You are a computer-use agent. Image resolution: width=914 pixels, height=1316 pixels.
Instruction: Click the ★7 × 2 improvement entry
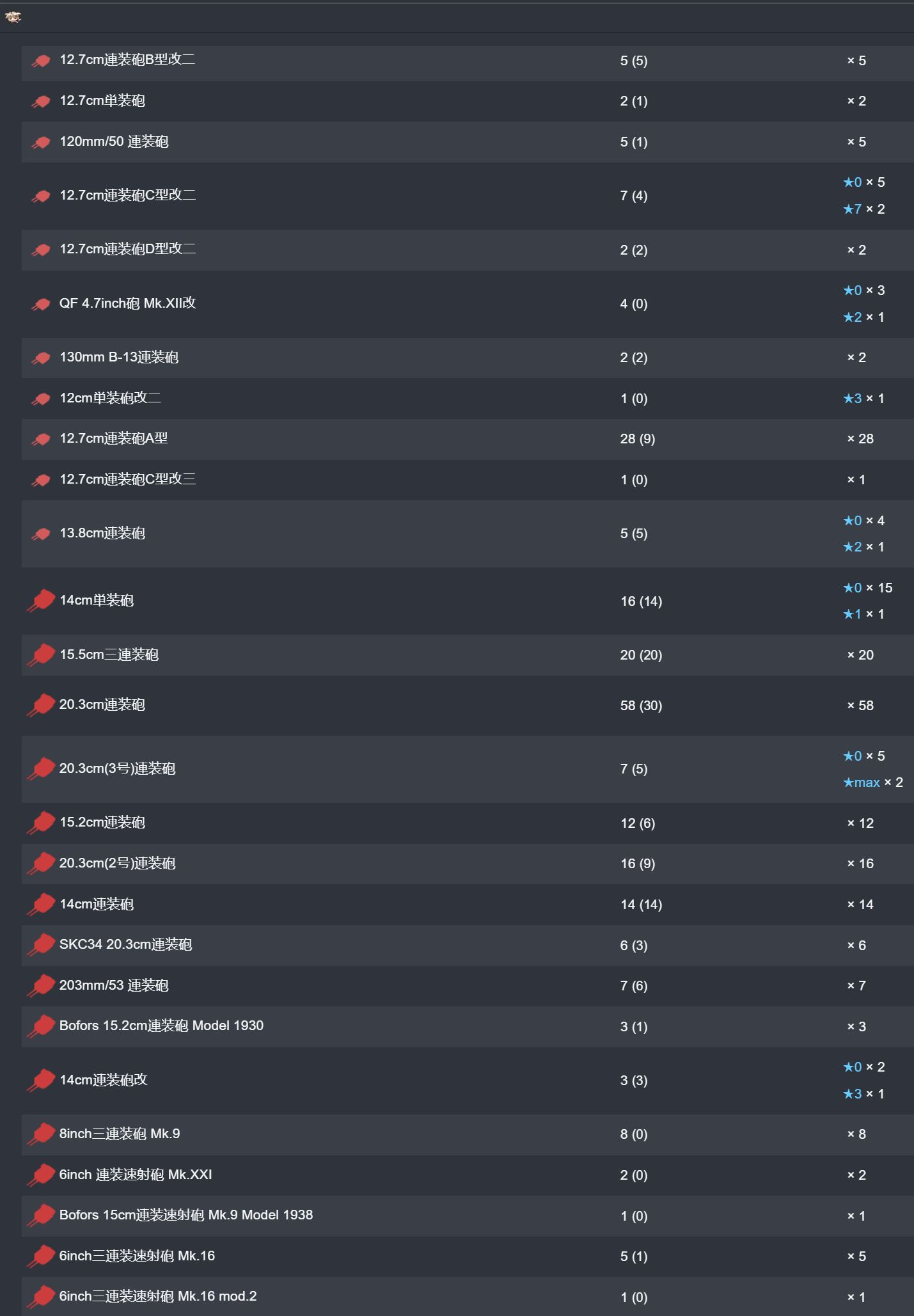[x=863, y=209]
